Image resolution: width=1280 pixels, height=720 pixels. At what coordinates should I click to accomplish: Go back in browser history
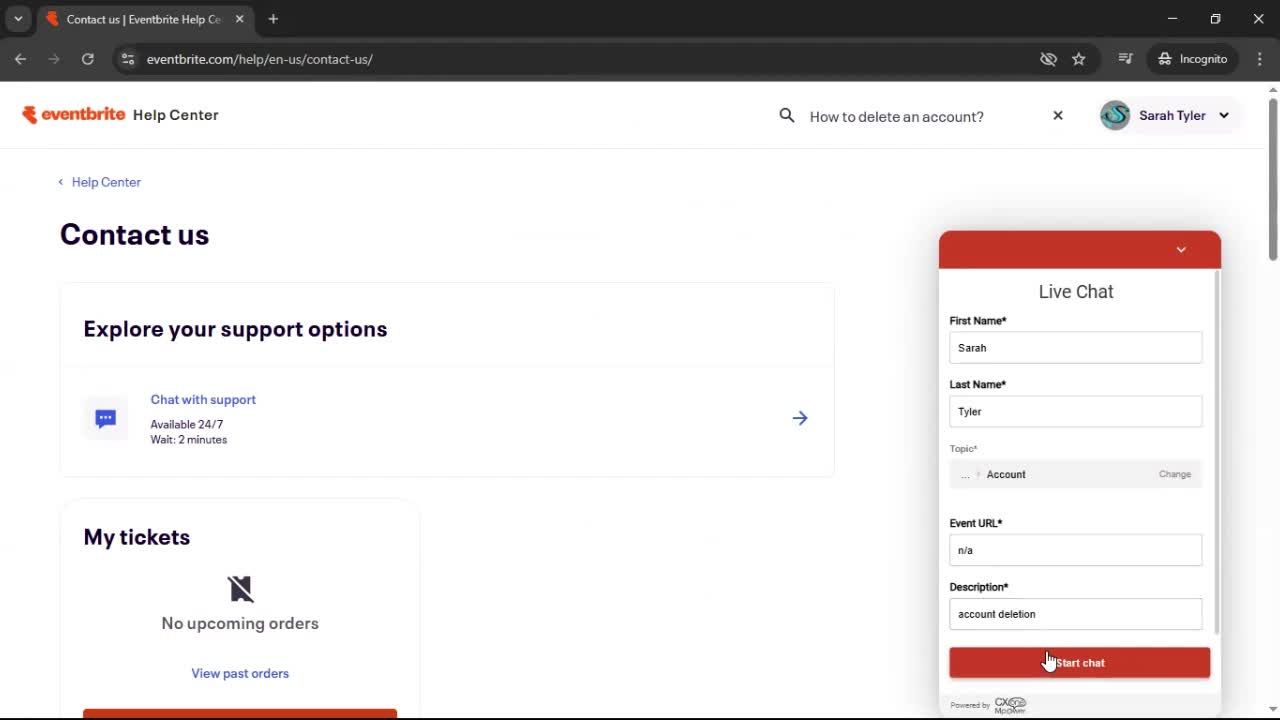tap(20, 59)
